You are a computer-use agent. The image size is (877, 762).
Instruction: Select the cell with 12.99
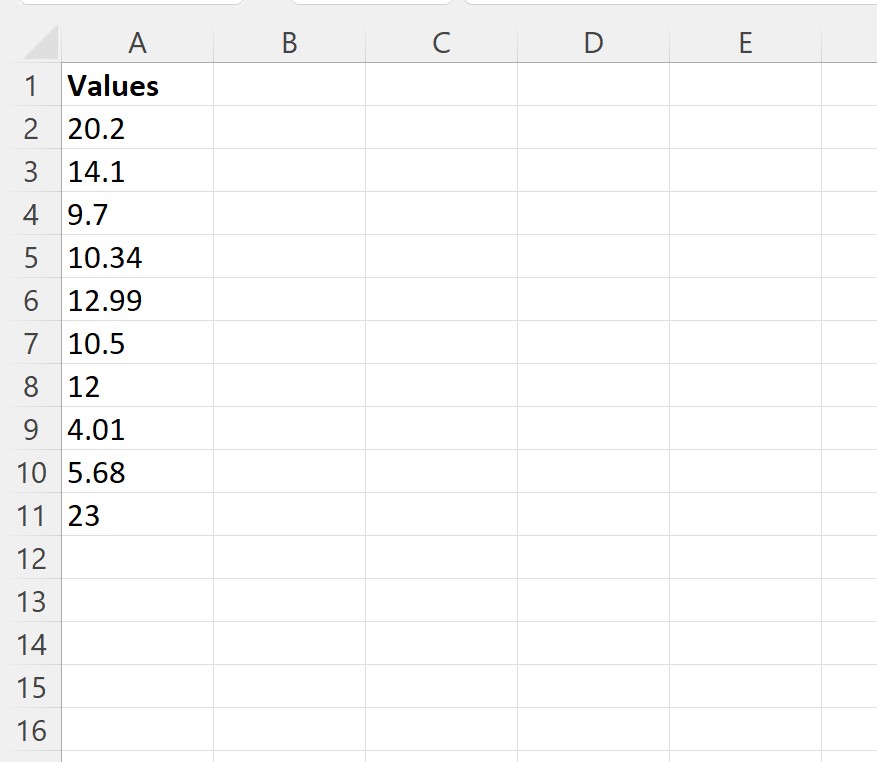[x=137, y=300]
